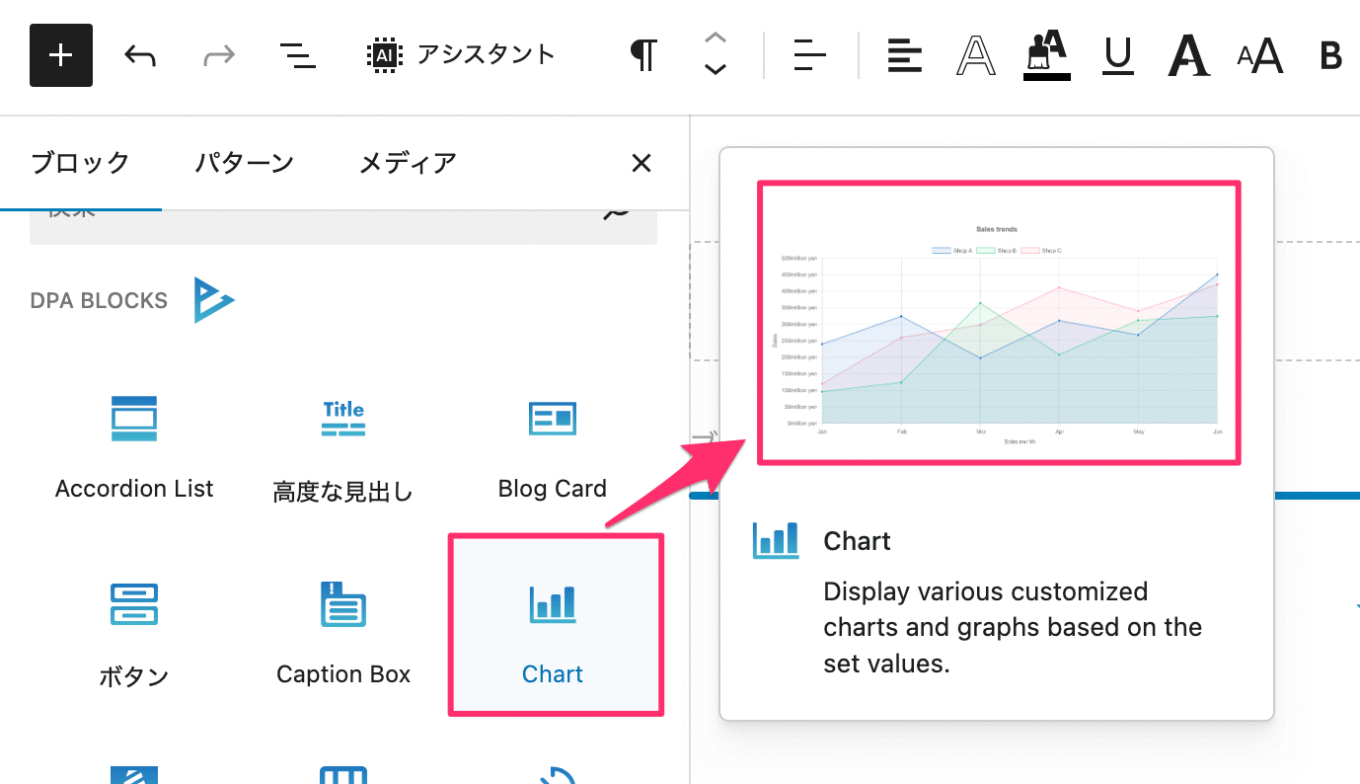
Task: Switch to the メディア tab
Action: [x=407, y=163]
